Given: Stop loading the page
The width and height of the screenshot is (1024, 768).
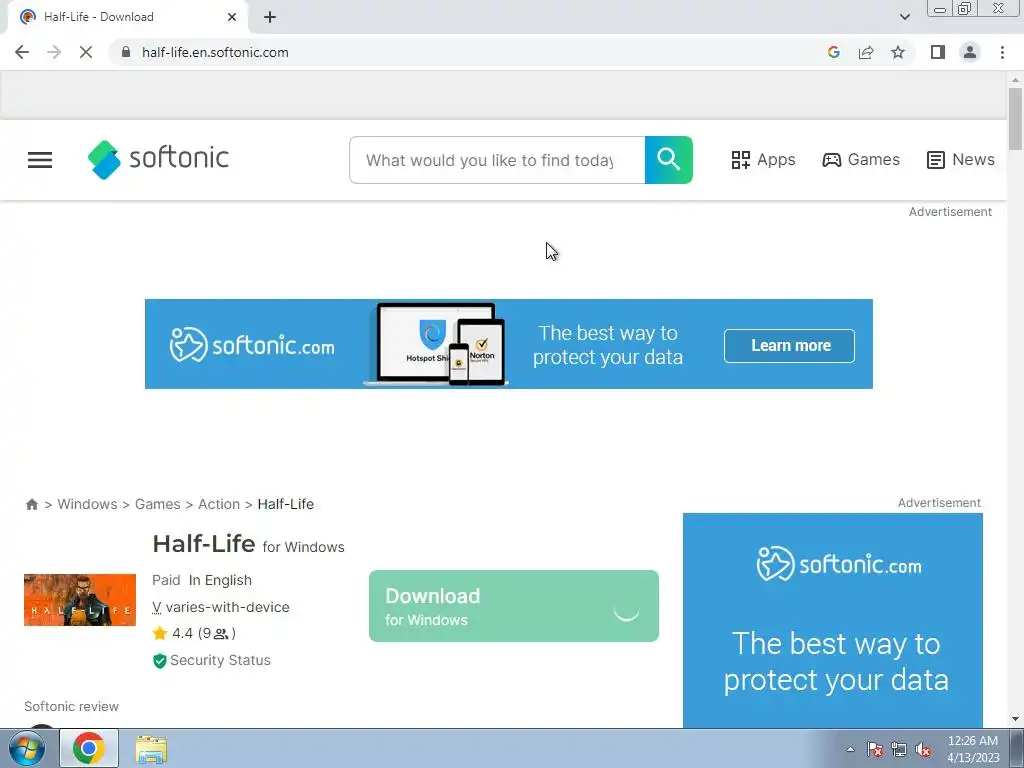Looking at the screenshot, I should pos(86,52).
